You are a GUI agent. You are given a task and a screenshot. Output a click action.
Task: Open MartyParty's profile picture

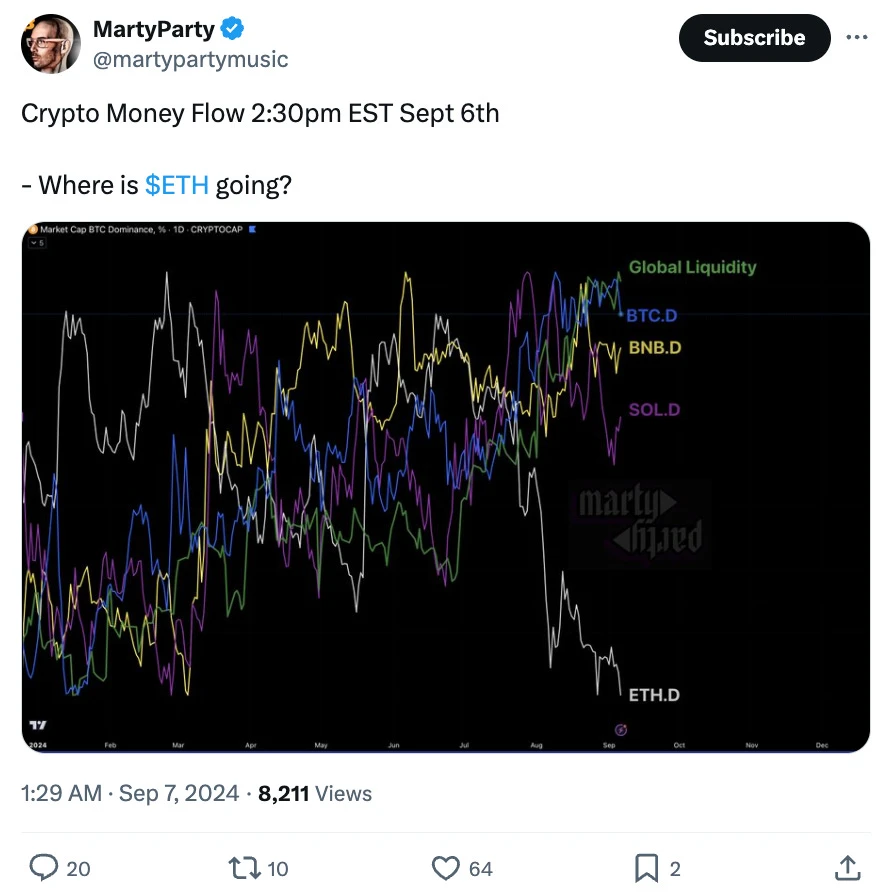click(50, 44)
